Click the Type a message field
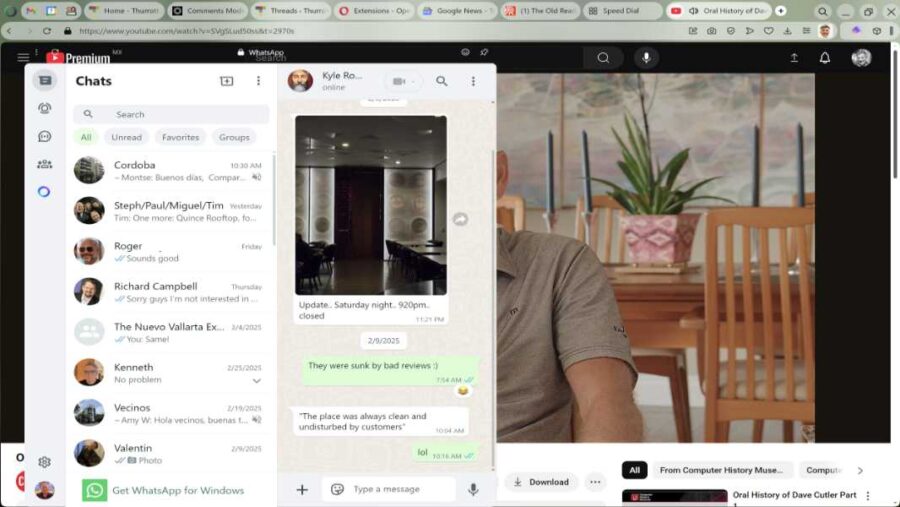900x507 pixels. (x=389, y=489)
